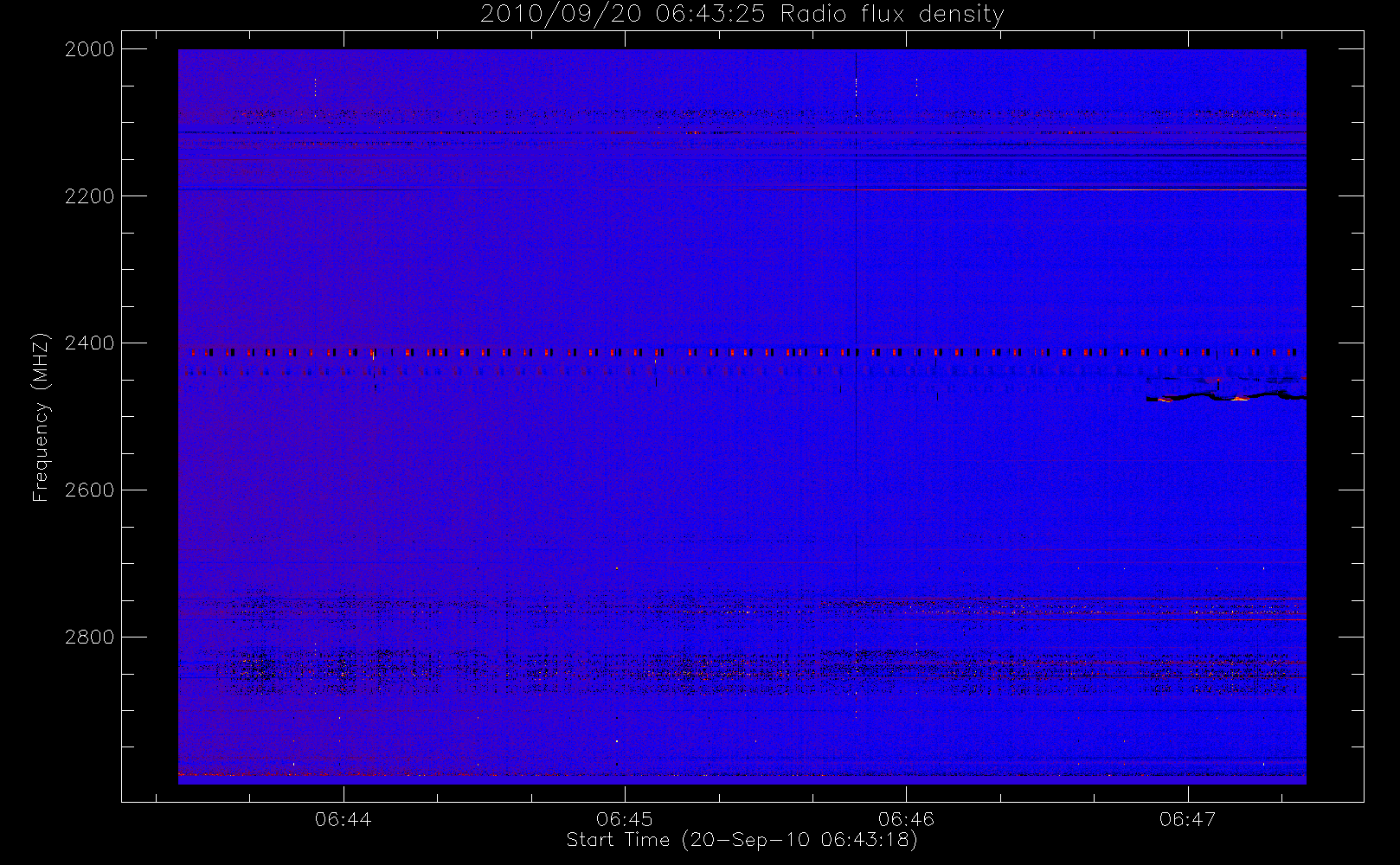Screen dimensions: 1400x865
Task: Click the 2400 frequency tick label
Action: click(90, 343)
